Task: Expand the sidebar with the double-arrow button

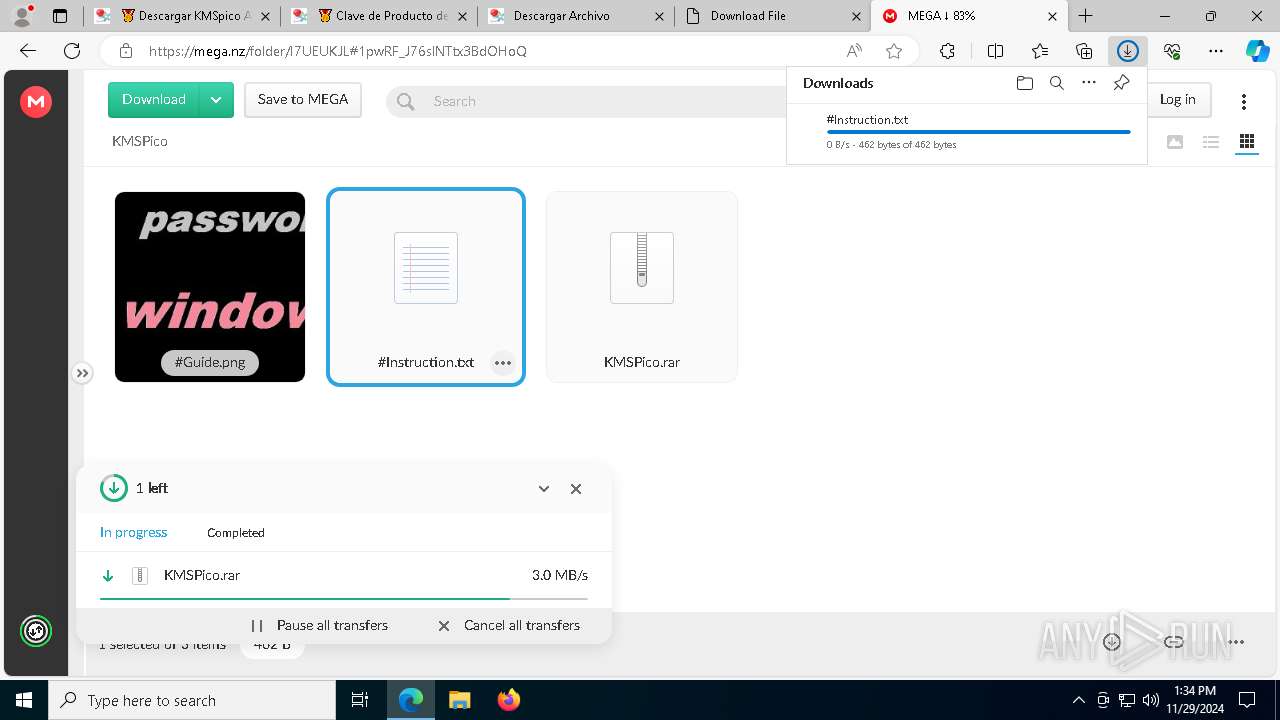Action: [x=82, y=373]
